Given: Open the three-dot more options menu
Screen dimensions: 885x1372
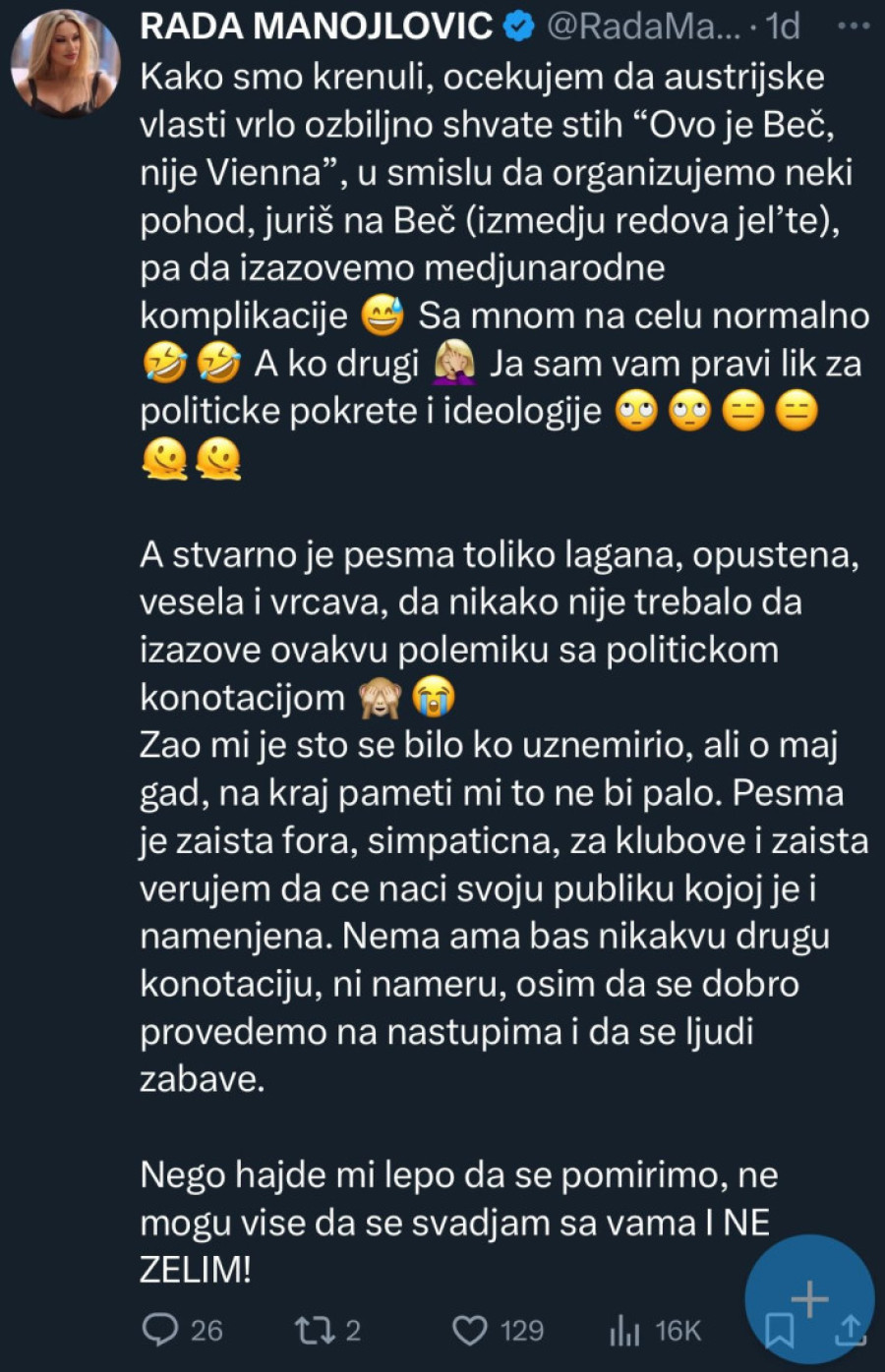Looking at the screenshot, I should click(851, 26).
